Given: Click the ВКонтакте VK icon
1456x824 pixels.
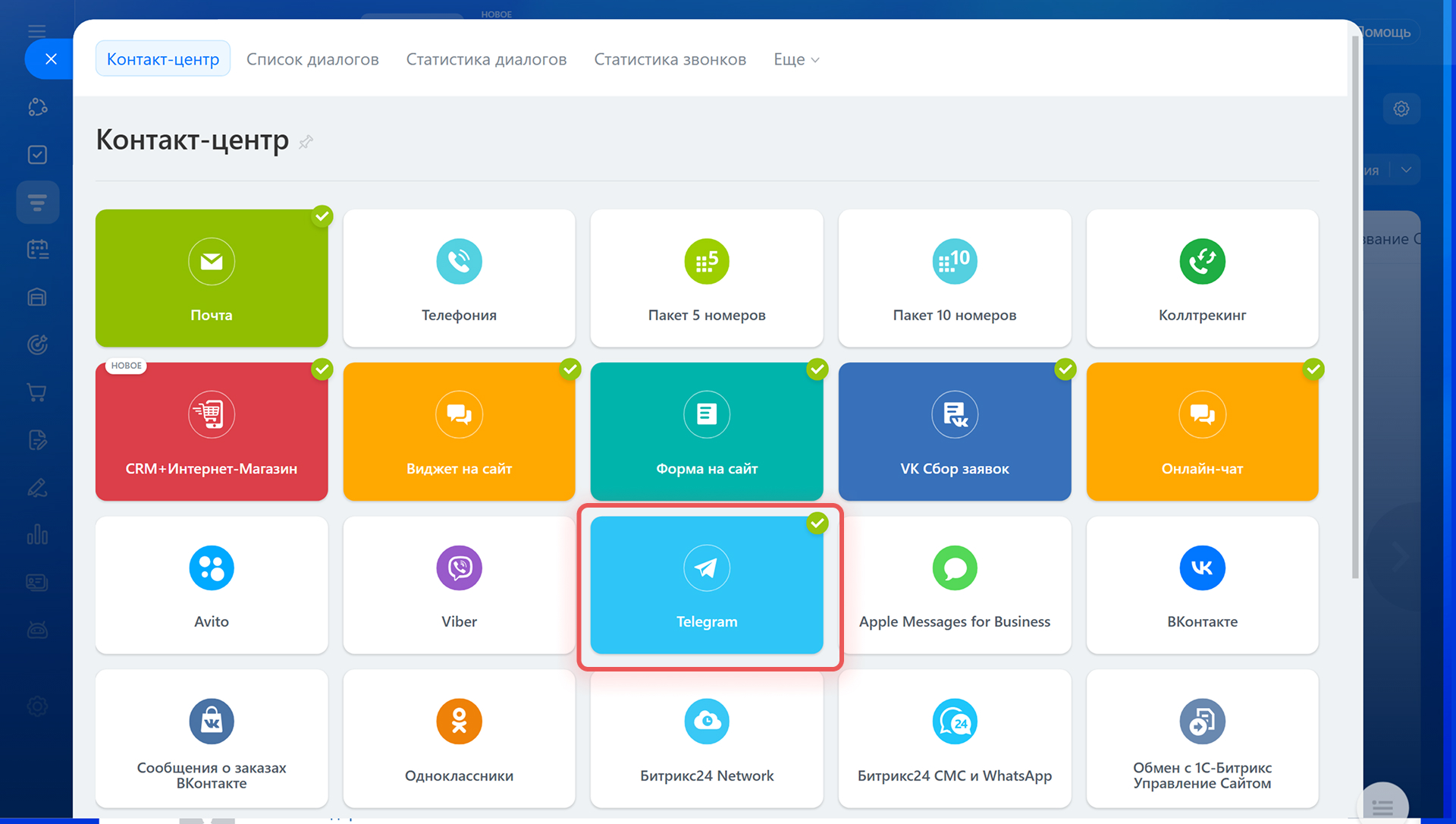Looking at the screenshot, I should coord(1202,568).
